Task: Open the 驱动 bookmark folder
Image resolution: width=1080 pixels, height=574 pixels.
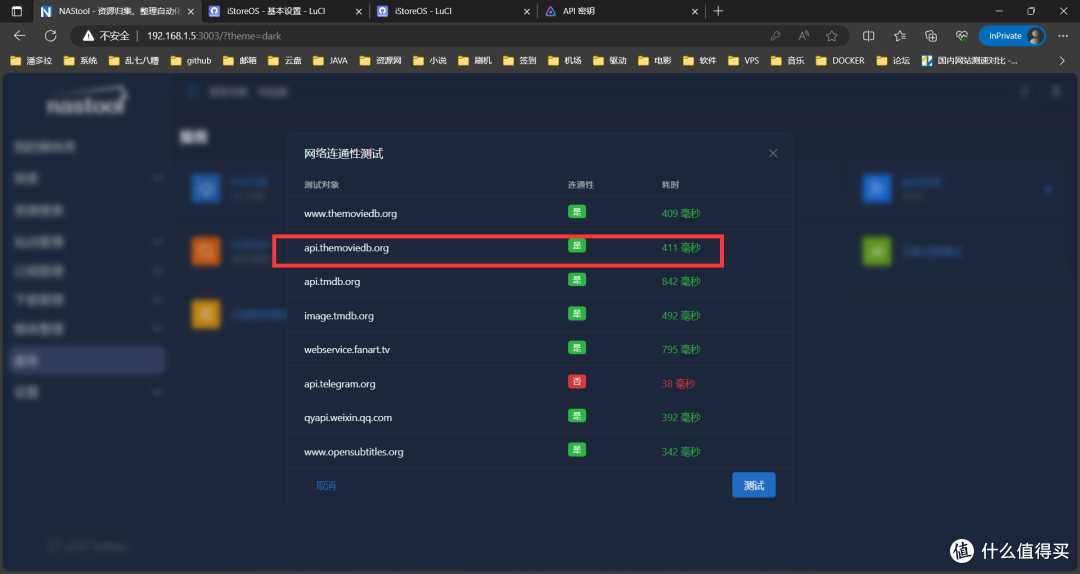Action: pos(610,61)
